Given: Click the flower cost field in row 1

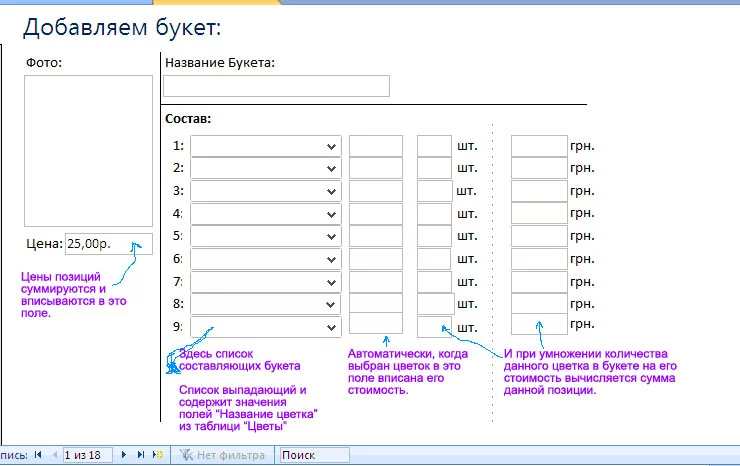Looking at the screenshot, I should click(376, 146).
